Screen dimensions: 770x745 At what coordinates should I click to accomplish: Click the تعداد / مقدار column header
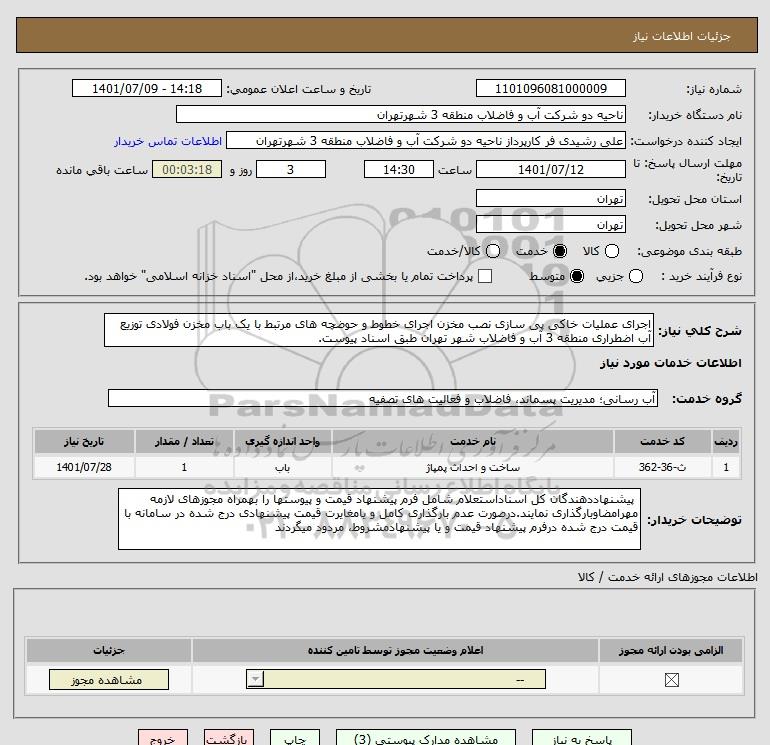click(x=184, y=441)
